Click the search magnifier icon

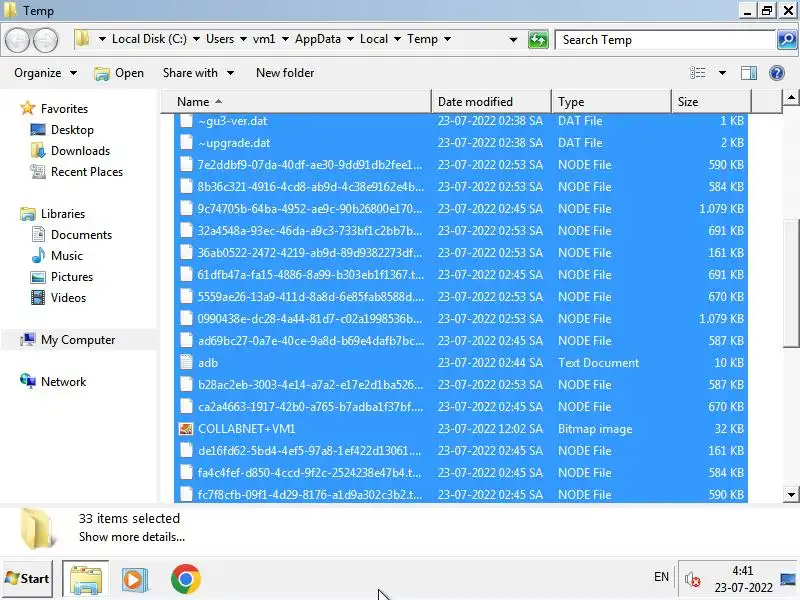tap(787, 39)
